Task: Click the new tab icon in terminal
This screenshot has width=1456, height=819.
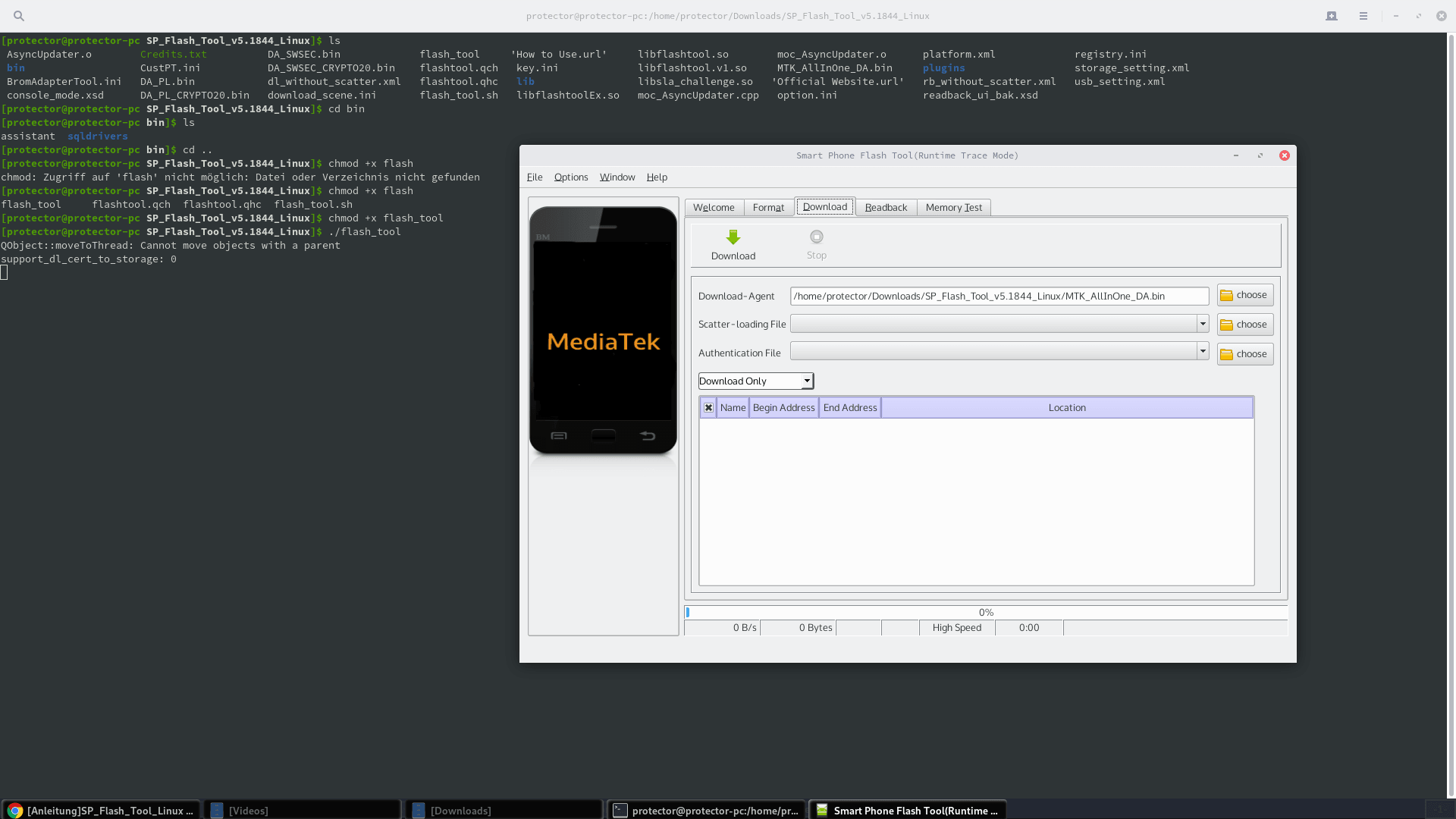Action: (x=1332, y=16)
